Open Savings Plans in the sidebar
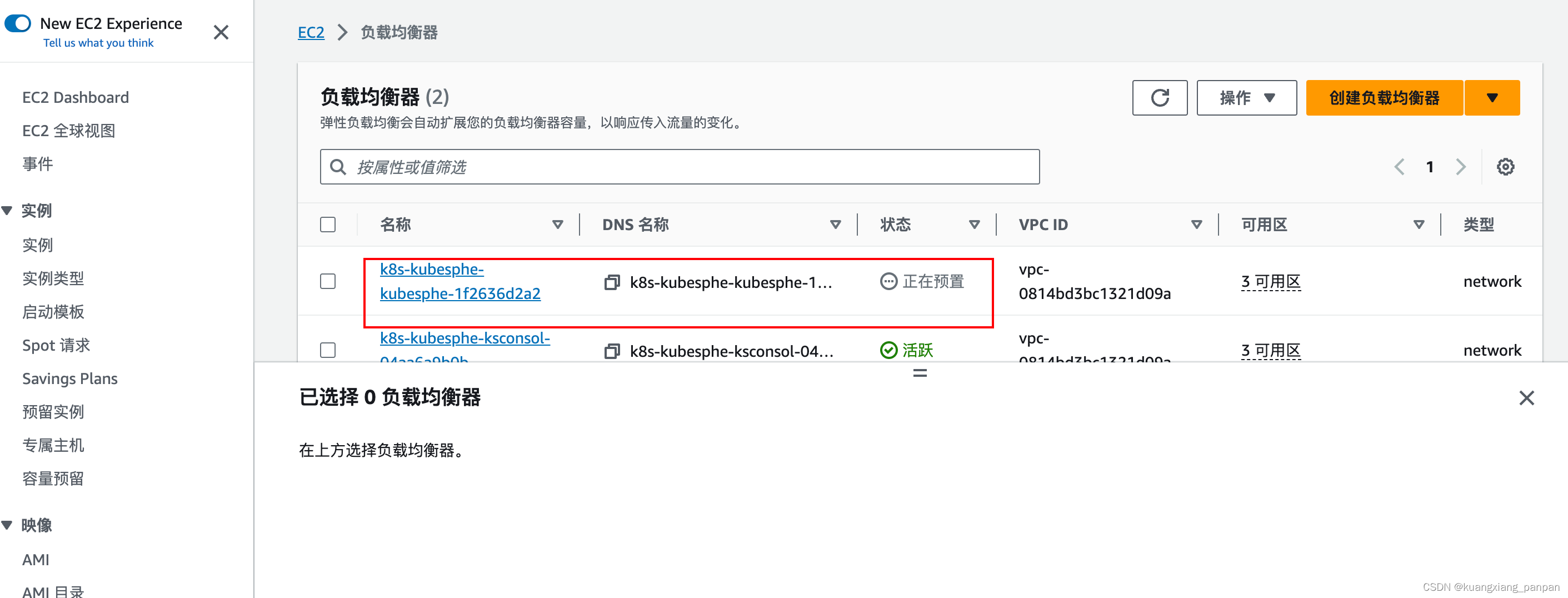 tap(70, 379)
